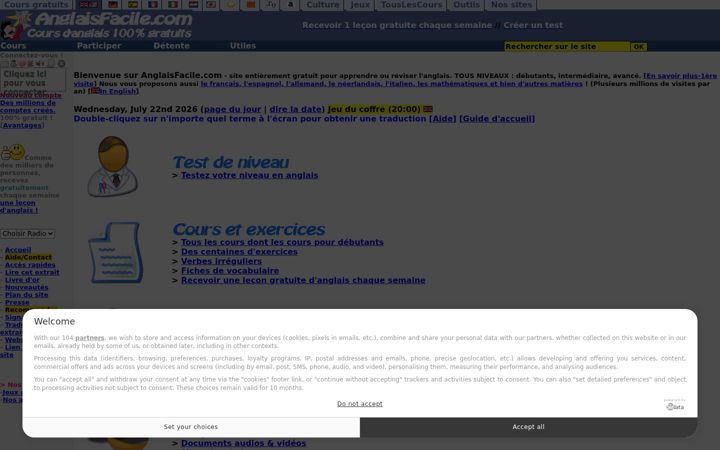Open 'Fiches de vocabulaire' link
The image size is (720, 450).
click(230, 271)
